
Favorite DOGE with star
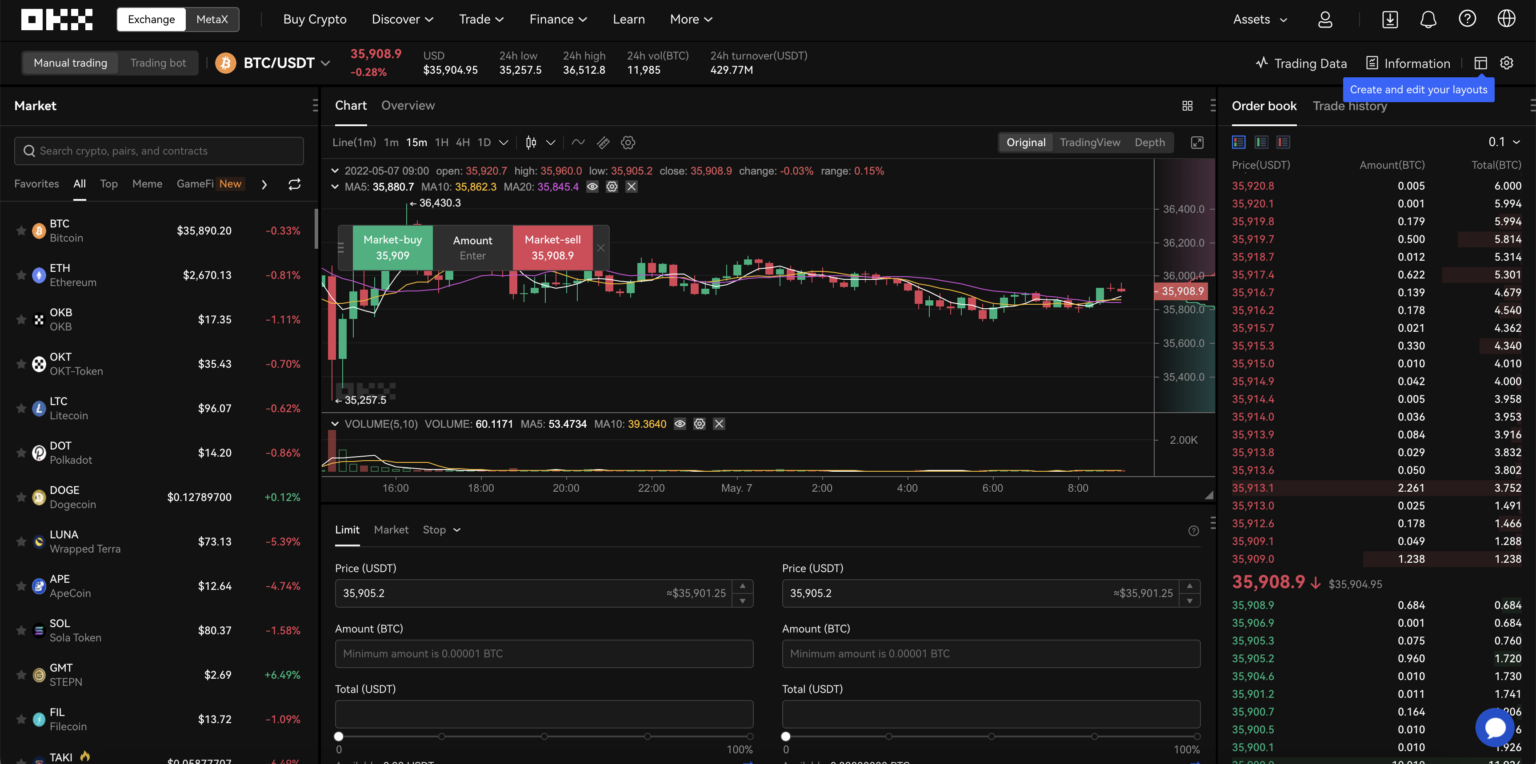(21, 497)
